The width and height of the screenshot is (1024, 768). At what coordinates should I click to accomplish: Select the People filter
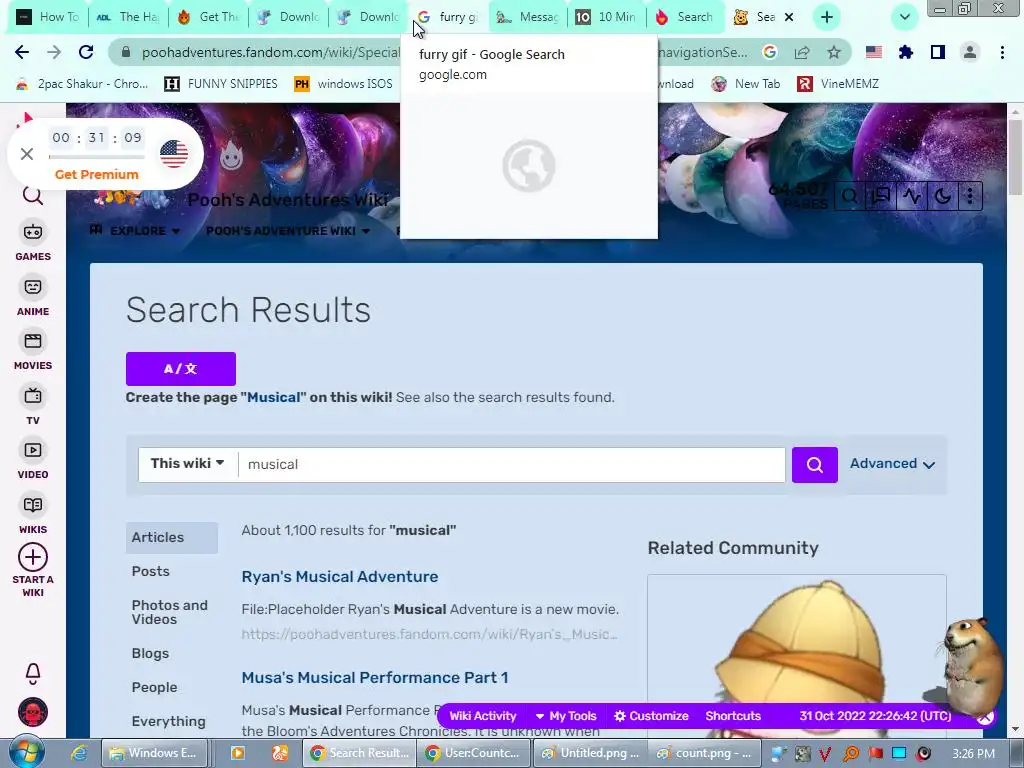click(154, 688)
